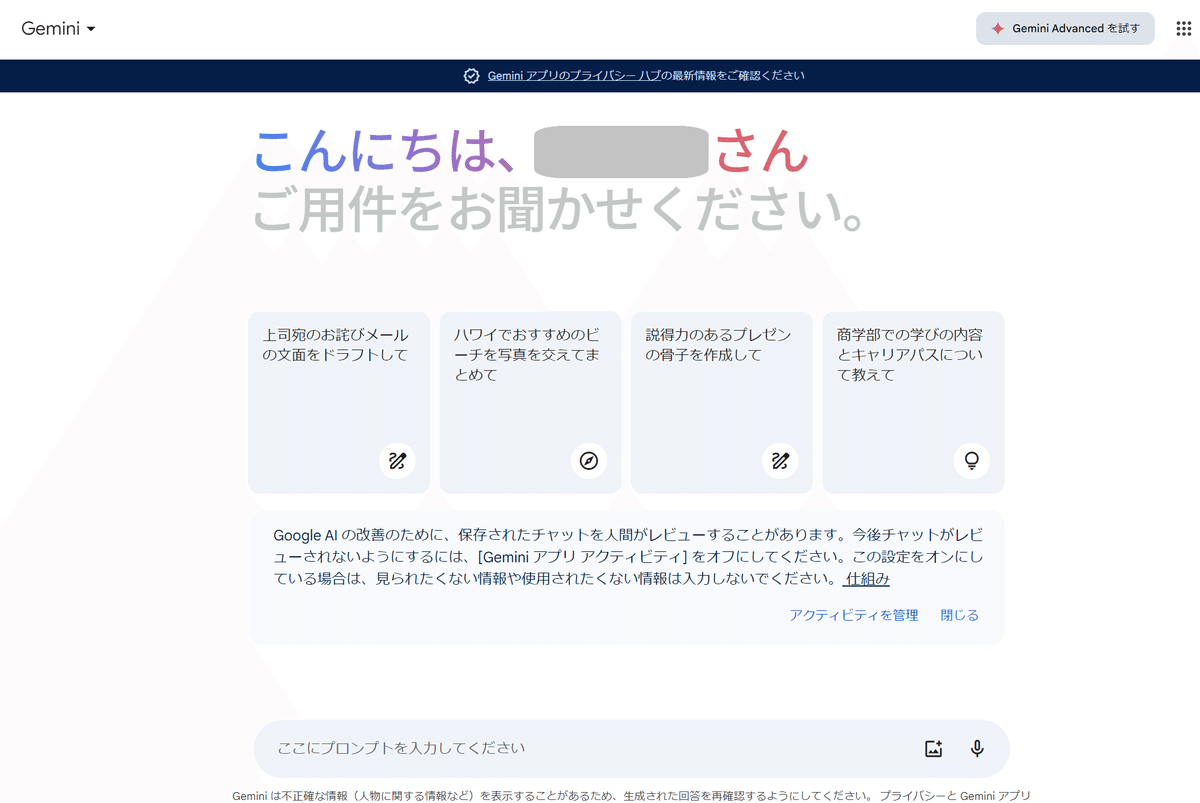This screenshot has height=803, width=1200.
Task: Select the 上司宛のお詫びメール suggestion card
Action: point(339,402)
